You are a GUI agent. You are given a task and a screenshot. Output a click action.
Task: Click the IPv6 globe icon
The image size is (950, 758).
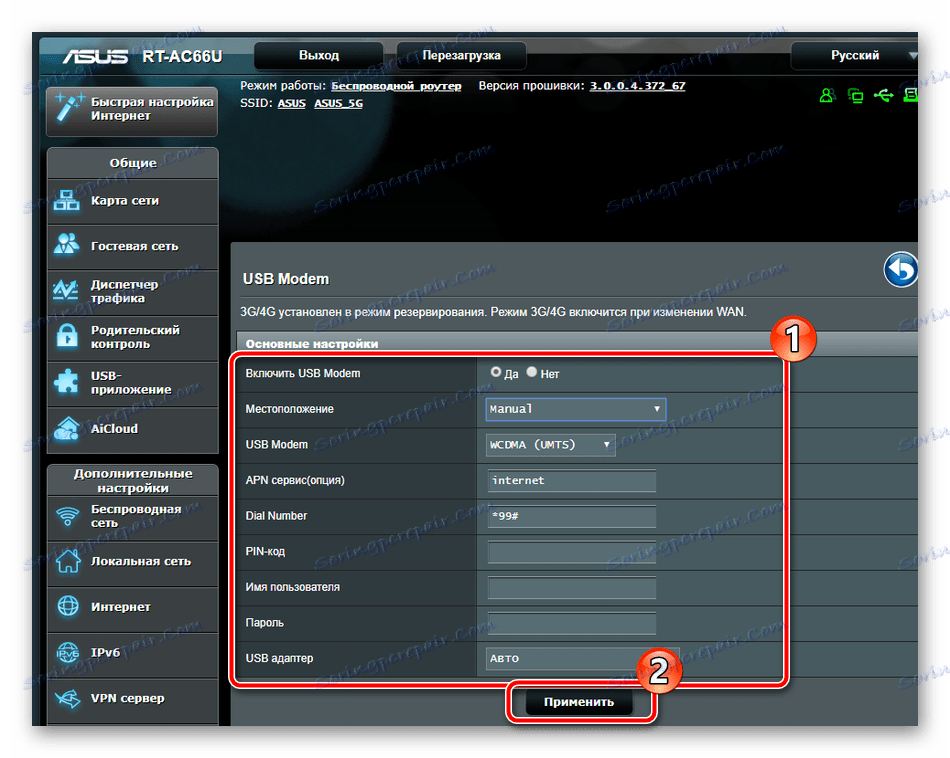click(68, 653)
